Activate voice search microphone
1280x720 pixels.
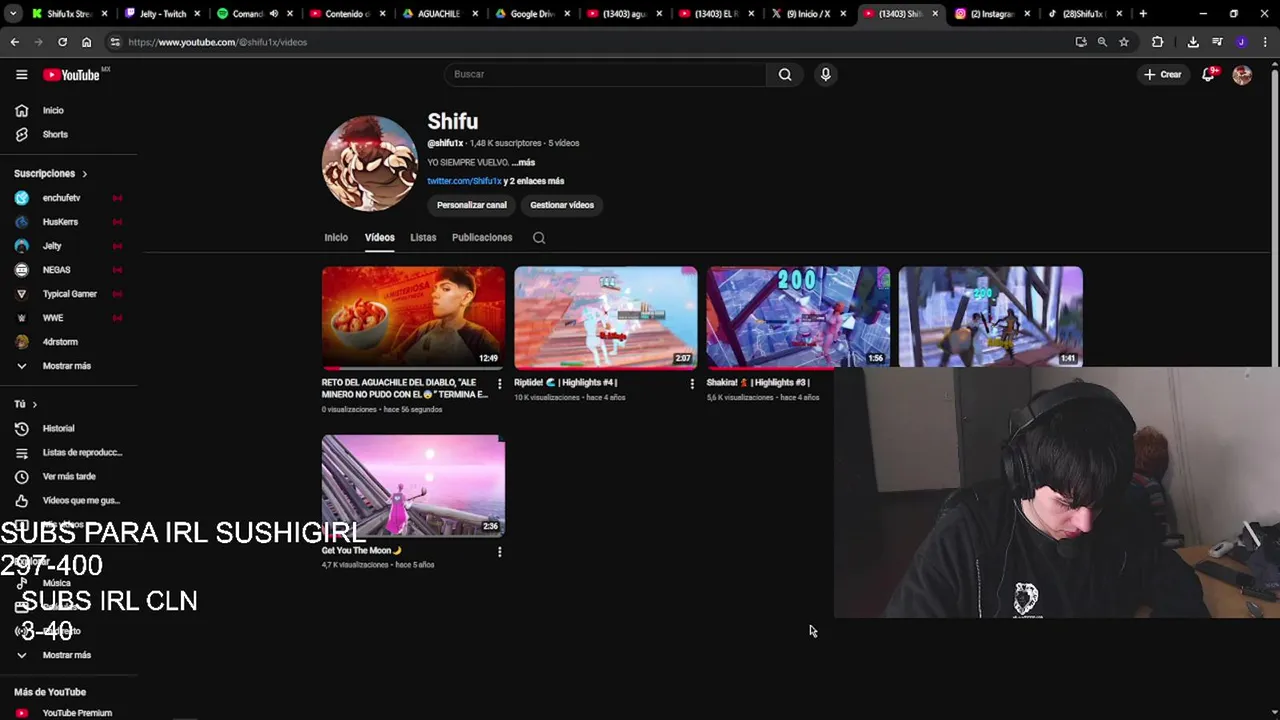(x=825, y=74)
